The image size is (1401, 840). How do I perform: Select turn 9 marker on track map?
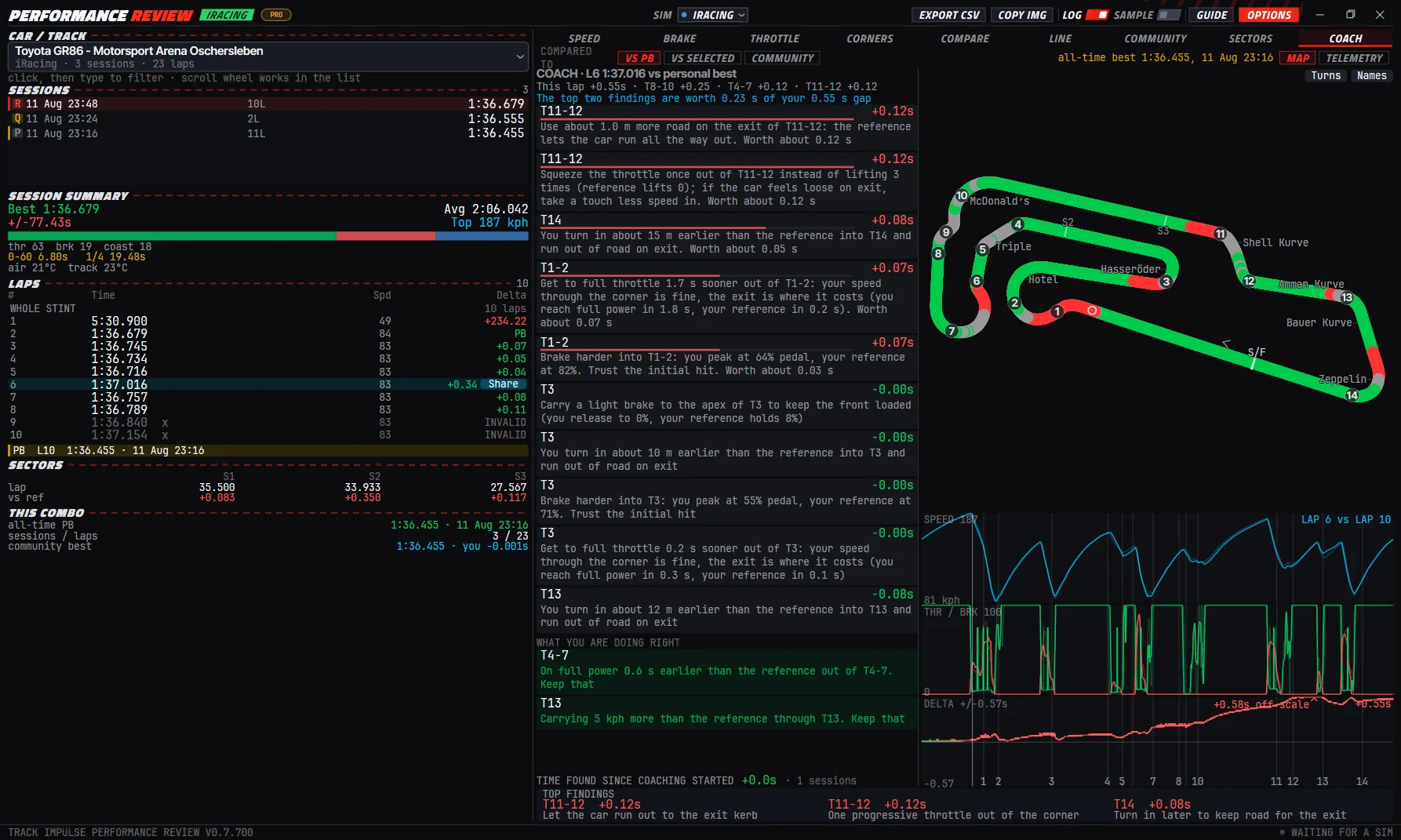[946, 231]
